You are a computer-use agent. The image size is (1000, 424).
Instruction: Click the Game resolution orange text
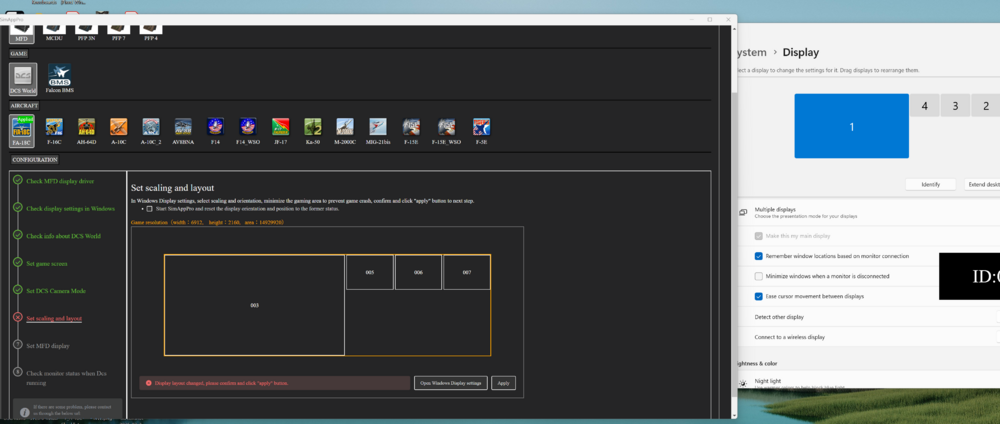click(207, 223)
